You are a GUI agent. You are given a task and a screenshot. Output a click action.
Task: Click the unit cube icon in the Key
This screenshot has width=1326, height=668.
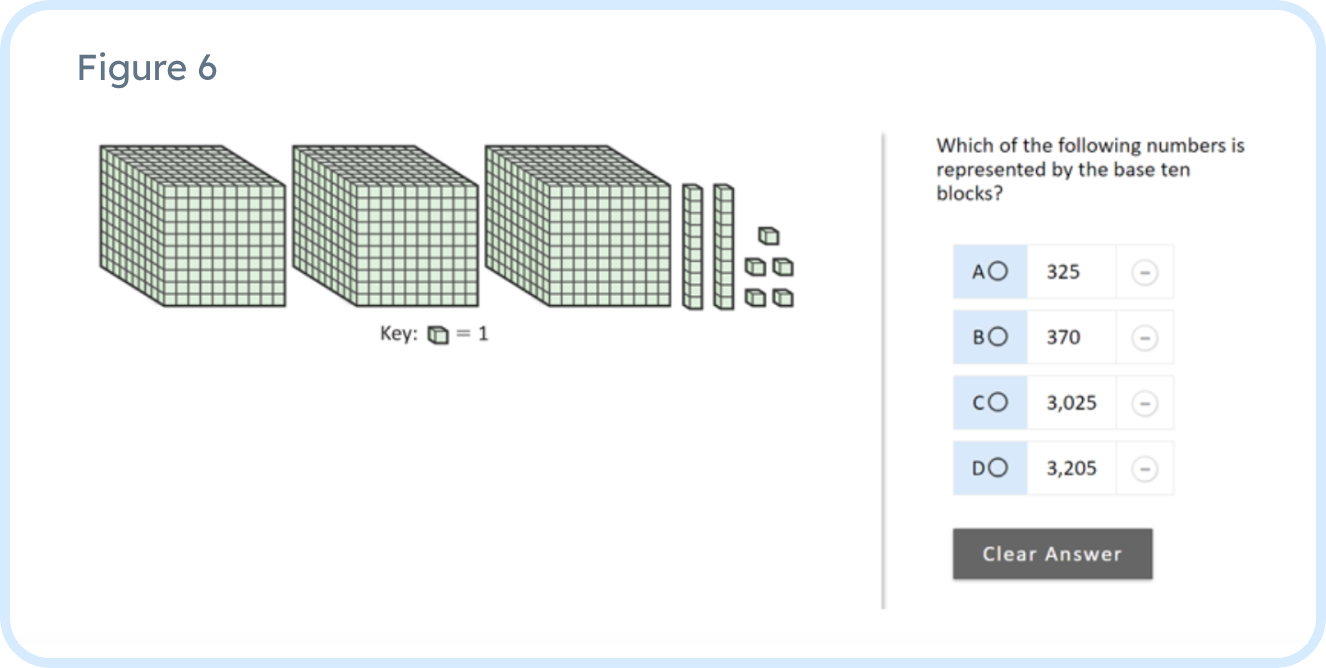coord(438,335)
